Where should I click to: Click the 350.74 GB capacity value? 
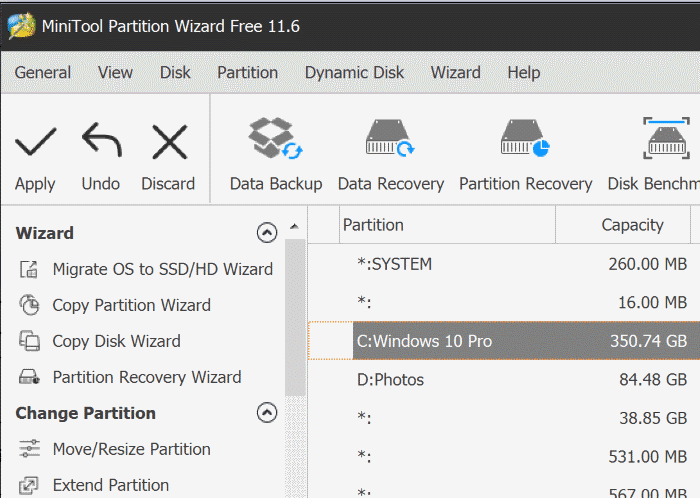pos(648,341)
